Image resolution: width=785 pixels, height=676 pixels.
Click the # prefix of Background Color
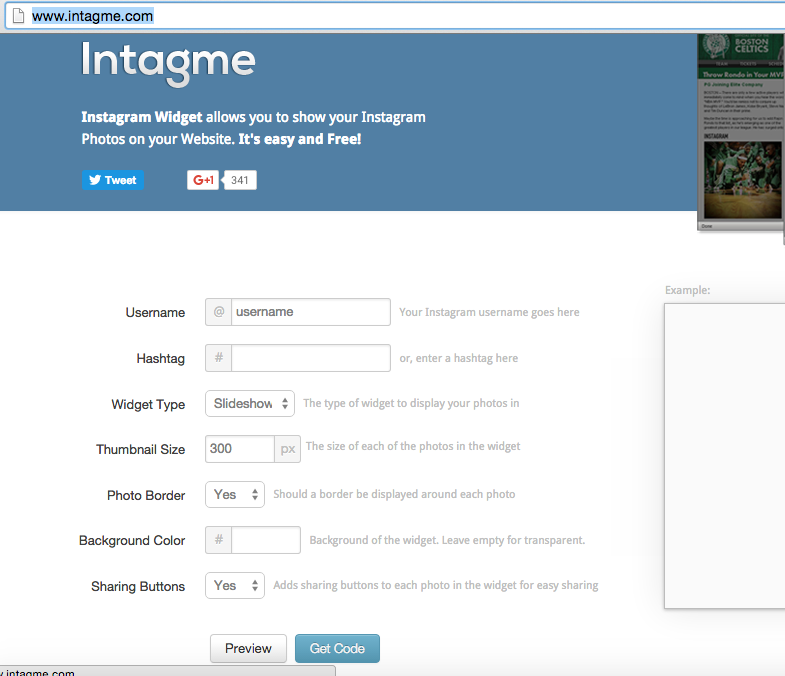(219, 540)
